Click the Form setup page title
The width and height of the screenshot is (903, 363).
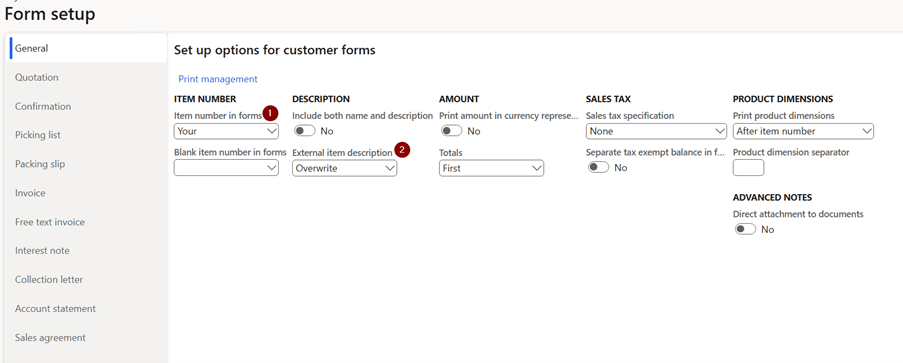(50, 14)
